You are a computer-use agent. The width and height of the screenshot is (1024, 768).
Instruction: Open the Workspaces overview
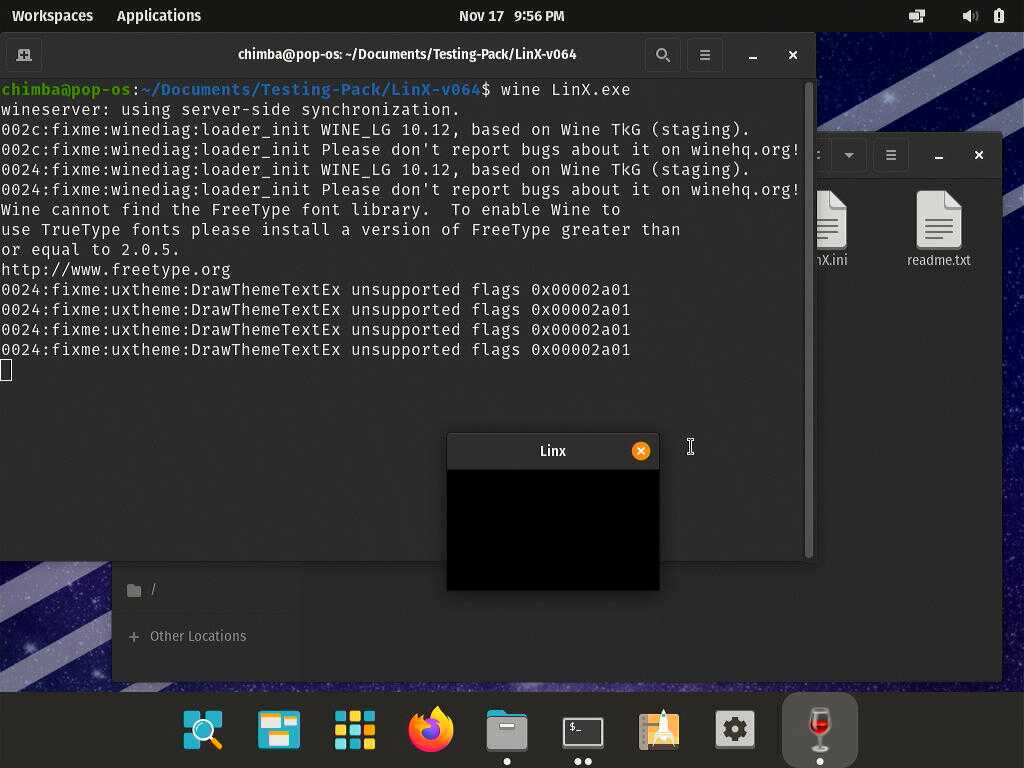click(x=52, y=16)
